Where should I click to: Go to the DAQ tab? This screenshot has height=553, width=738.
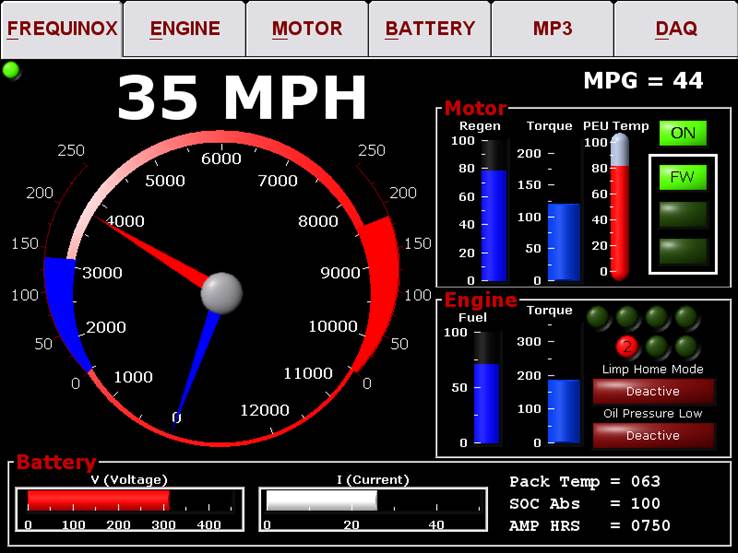(676, 29)
